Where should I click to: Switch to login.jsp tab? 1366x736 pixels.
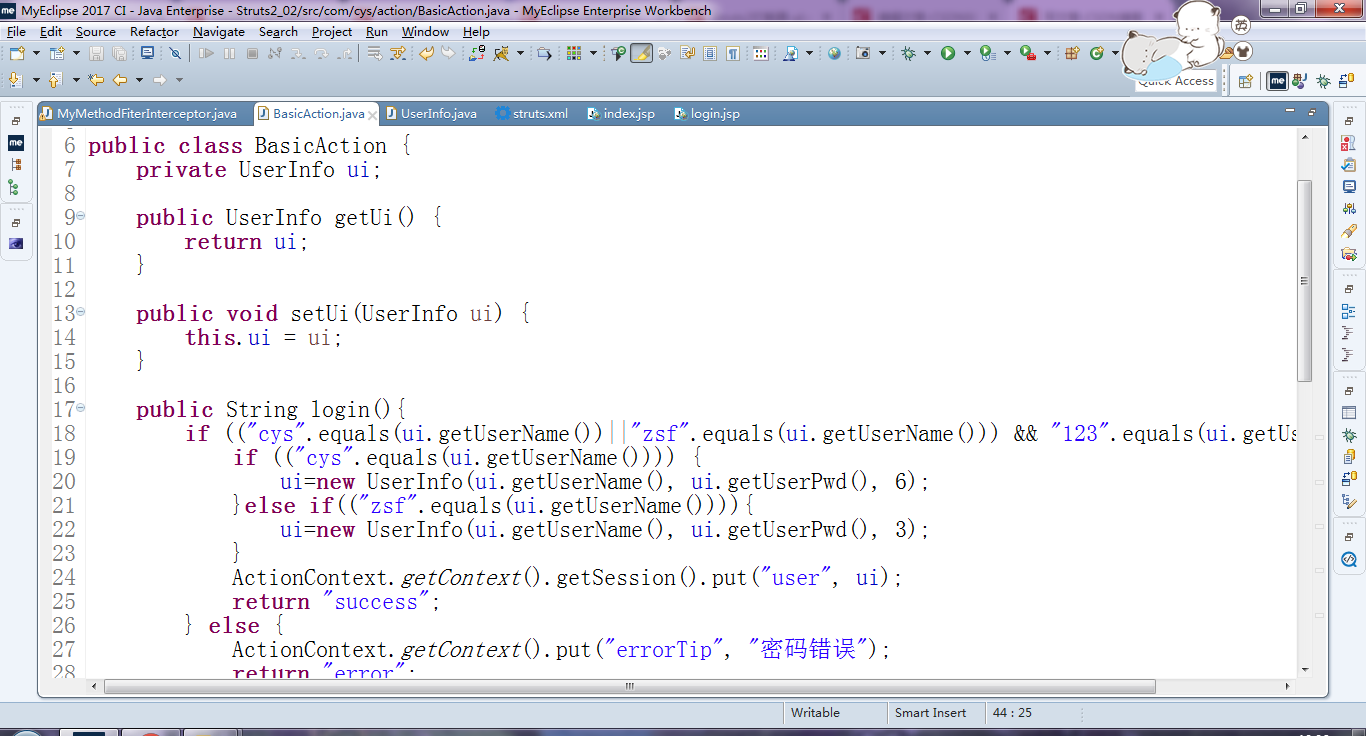[706, 113]
